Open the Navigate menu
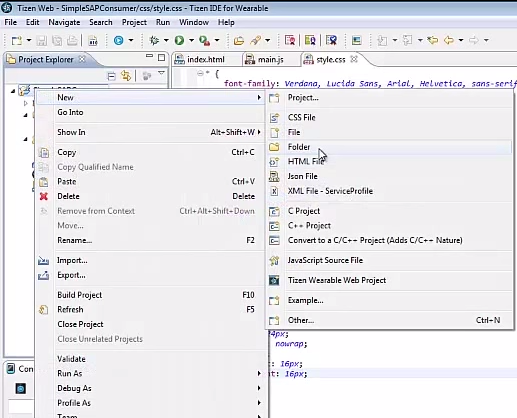The width and height of the screenshot is (517, 418). 64,22
